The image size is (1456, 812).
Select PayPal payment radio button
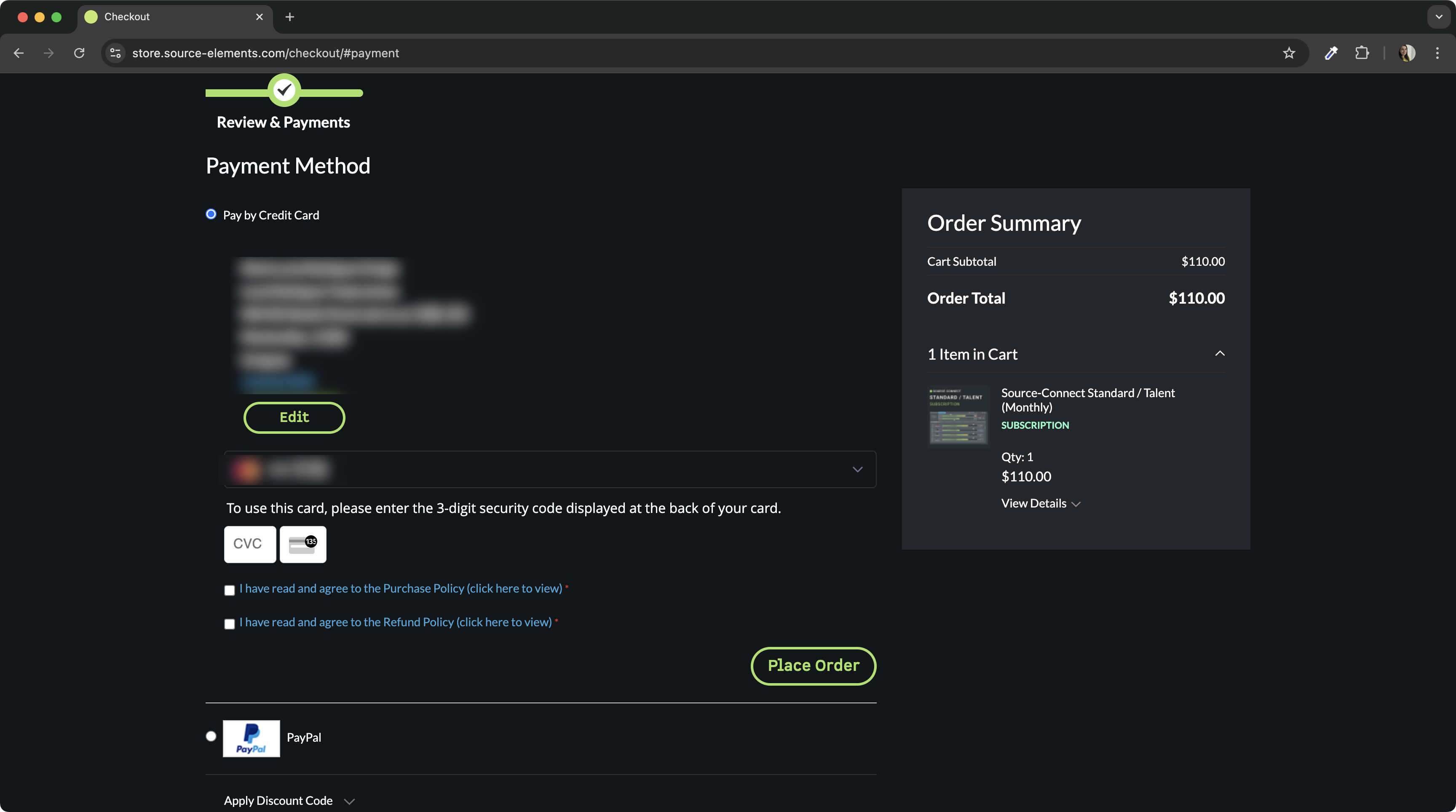click(x=211, y=736)
